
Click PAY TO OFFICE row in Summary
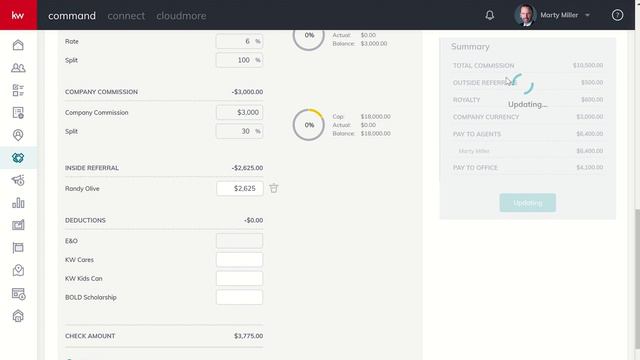(x=527, y=167)
